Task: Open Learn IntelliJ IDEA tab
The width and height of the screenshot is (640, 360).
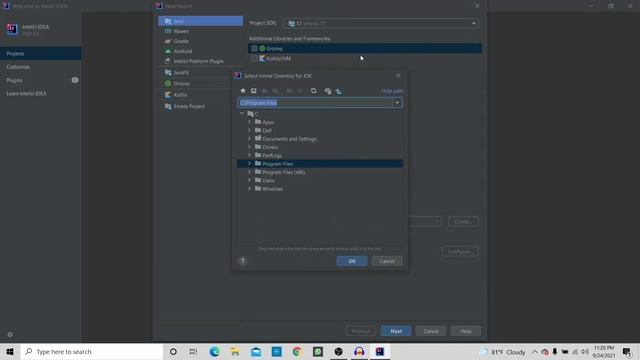Action: 41,93
